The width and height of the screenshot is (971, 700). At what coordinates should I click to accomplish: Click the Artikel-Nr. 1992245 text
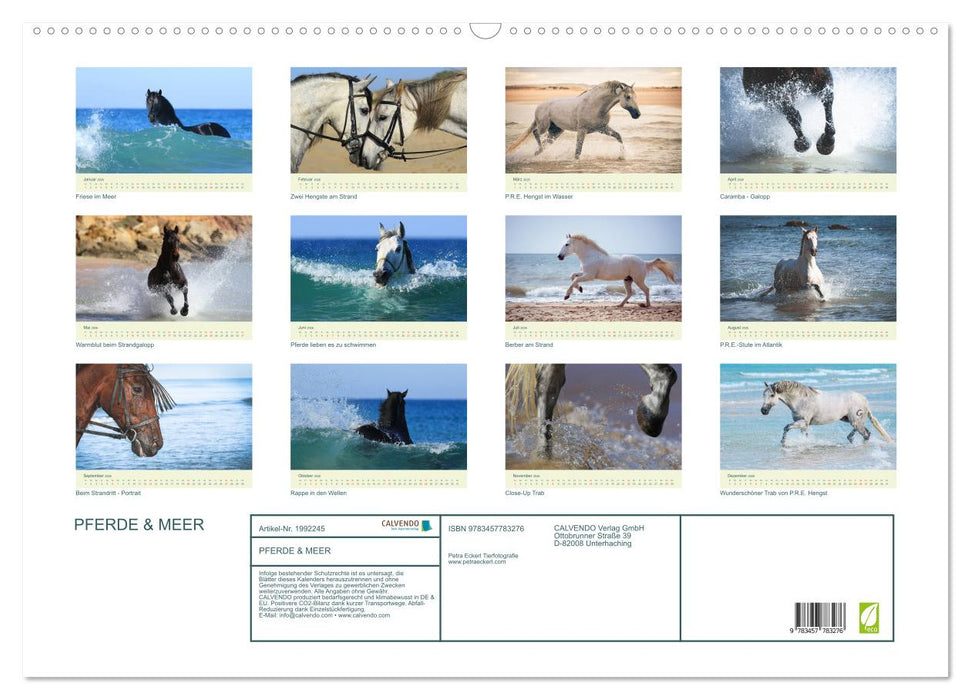pyautogui.click(x=293, y=529)
